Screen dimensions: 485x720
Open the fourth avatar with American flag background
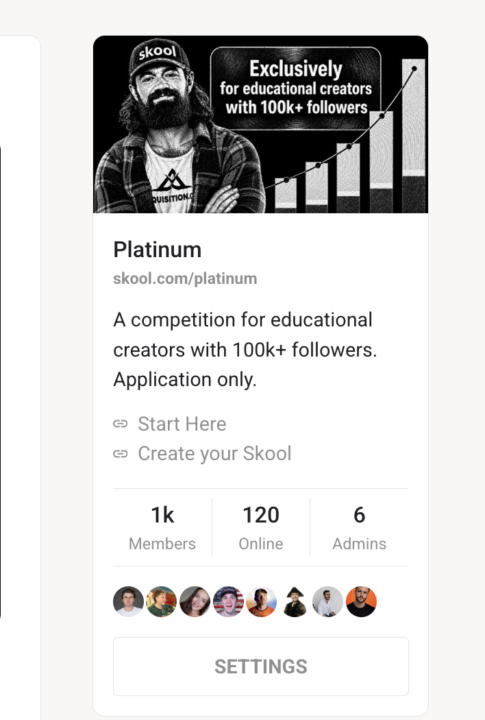[228, 602]
